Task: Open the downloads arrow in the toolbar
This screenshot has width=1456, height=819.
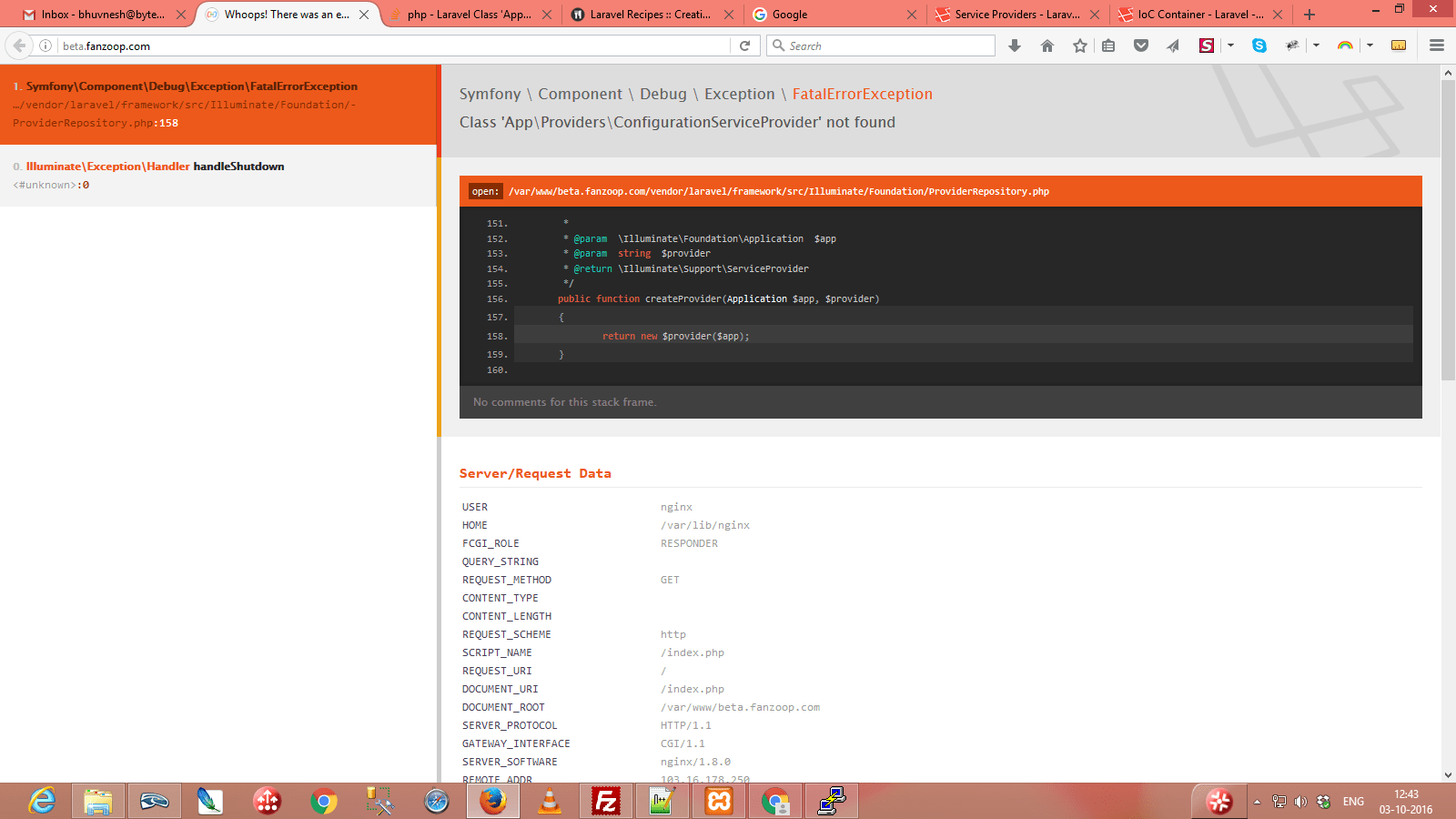Action: tap(1015, 45)
